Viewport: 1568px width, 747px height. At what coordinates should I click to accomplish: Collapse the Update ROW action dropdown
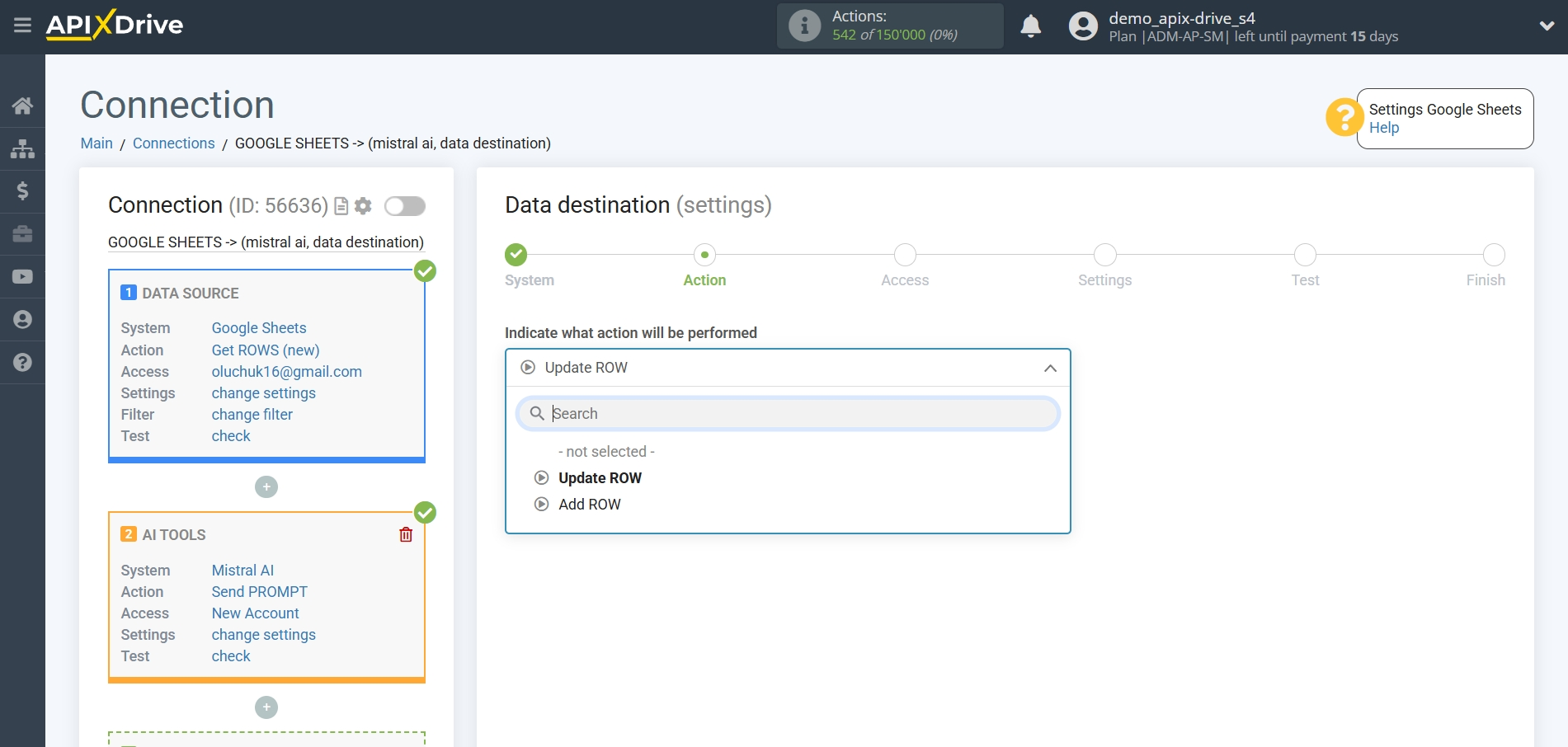coord(1049,369)
